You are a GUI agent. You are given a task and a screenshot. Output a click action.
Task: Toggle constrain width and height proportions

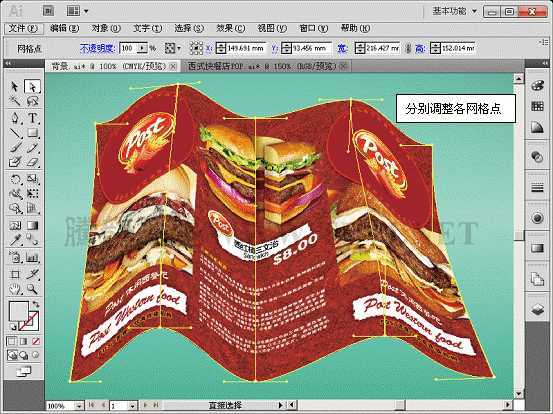tap(408, 48)
